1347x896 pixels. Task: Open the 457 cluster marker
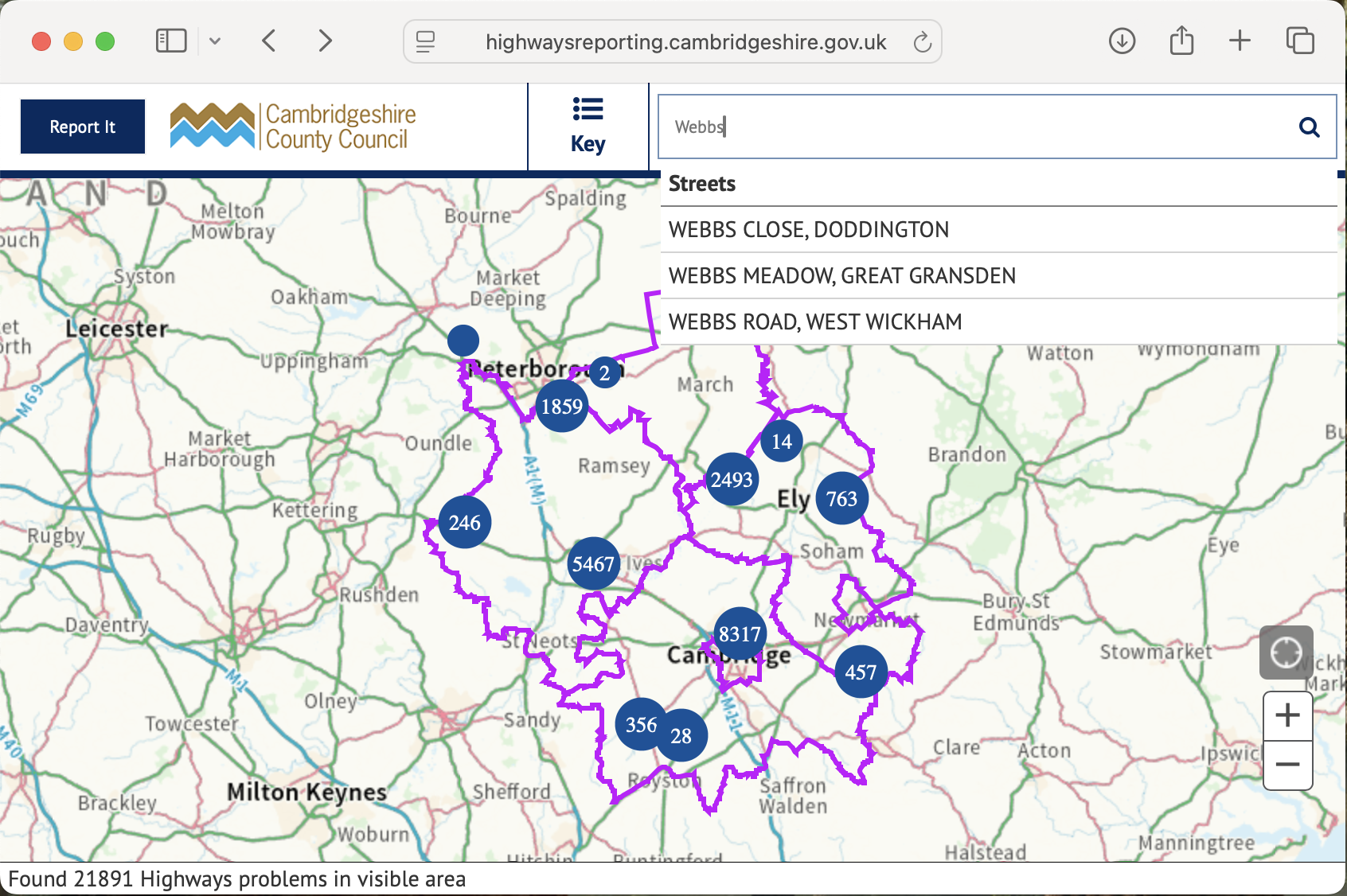click(861, 672)
